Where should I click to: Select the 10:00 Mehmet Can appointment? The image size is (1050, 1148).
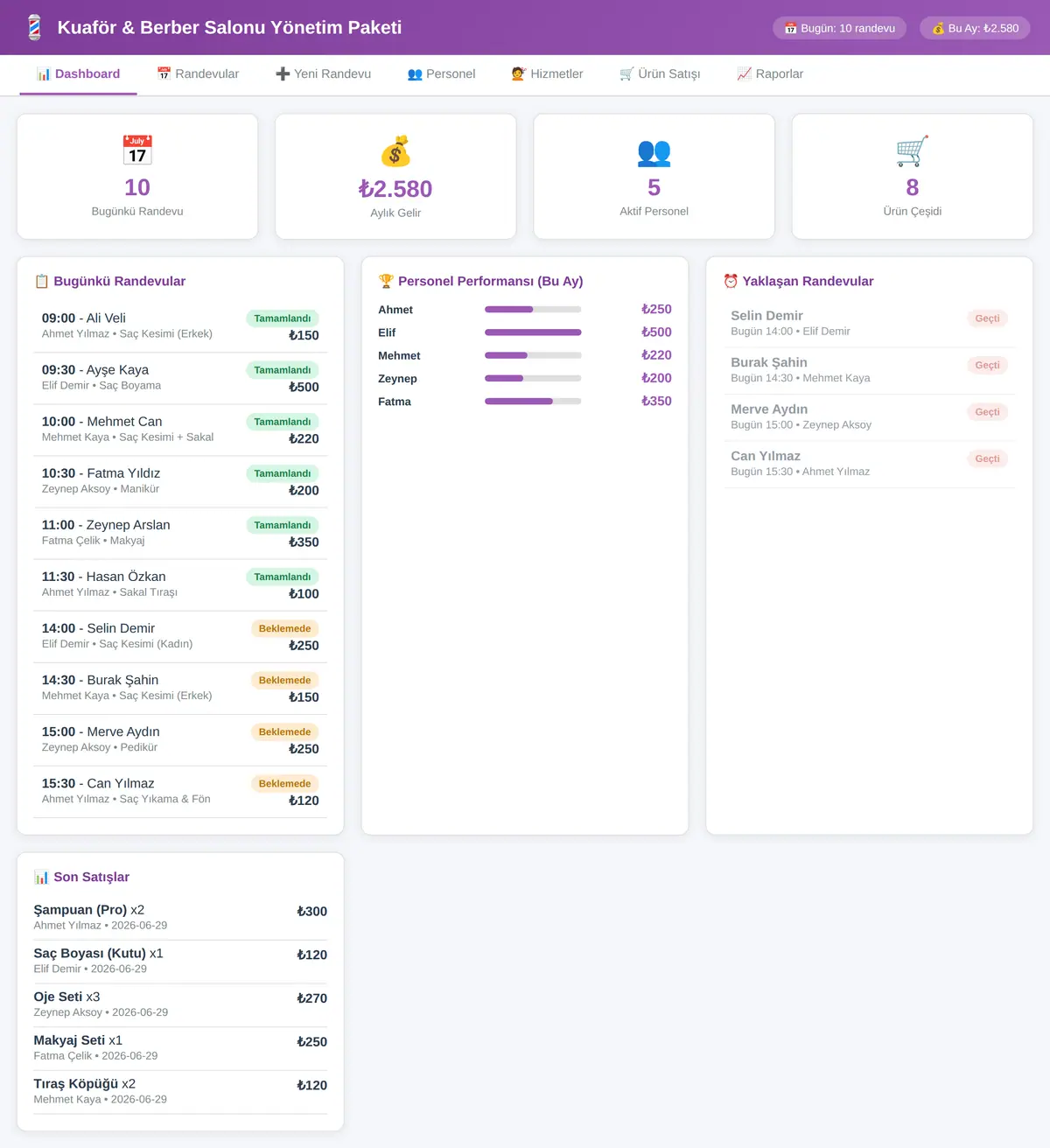pyautogui.click(x=180, y=430)
